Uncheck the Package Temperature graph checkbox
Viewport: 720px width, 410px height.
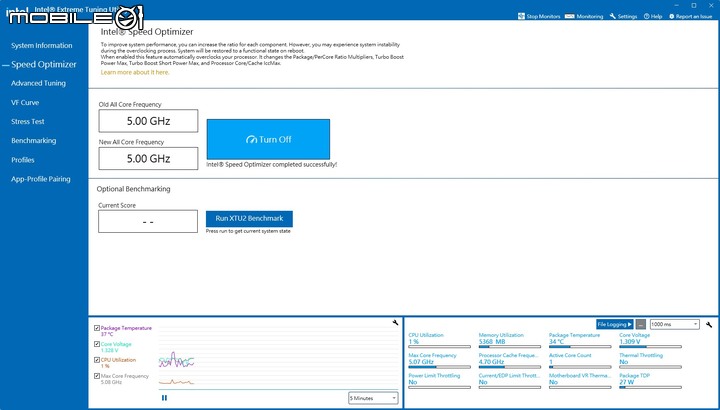coord(97,328)
